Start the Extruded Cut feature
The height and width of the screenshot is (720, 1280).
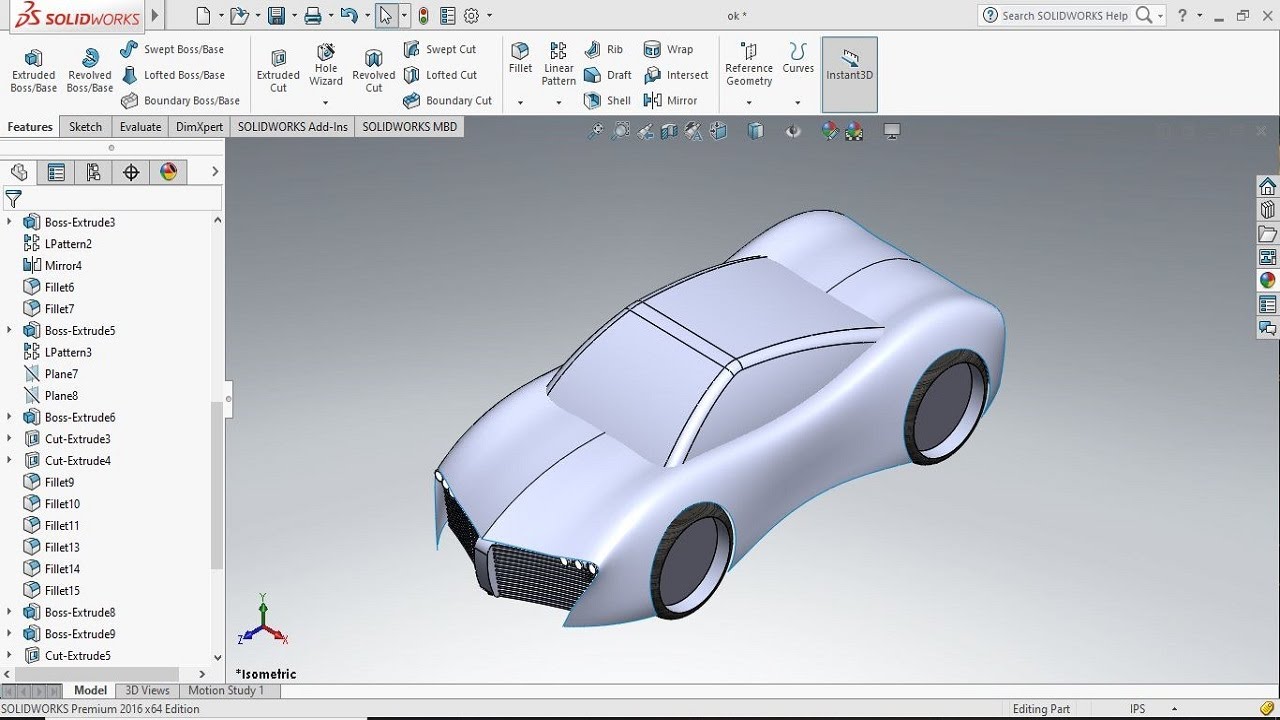pyautogui.click(x=278, y=71)
